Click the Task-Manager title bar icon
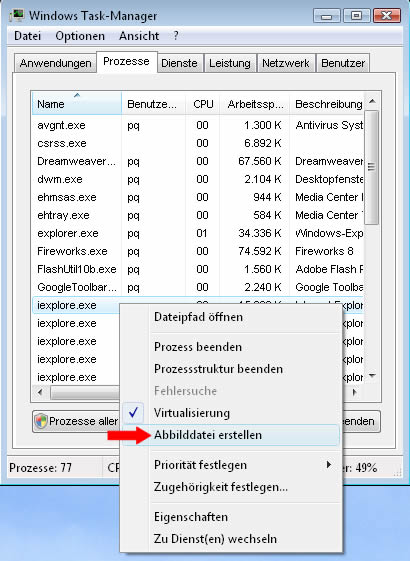Image resolution: width=410 pixels, height=561 pixels. 16,15
